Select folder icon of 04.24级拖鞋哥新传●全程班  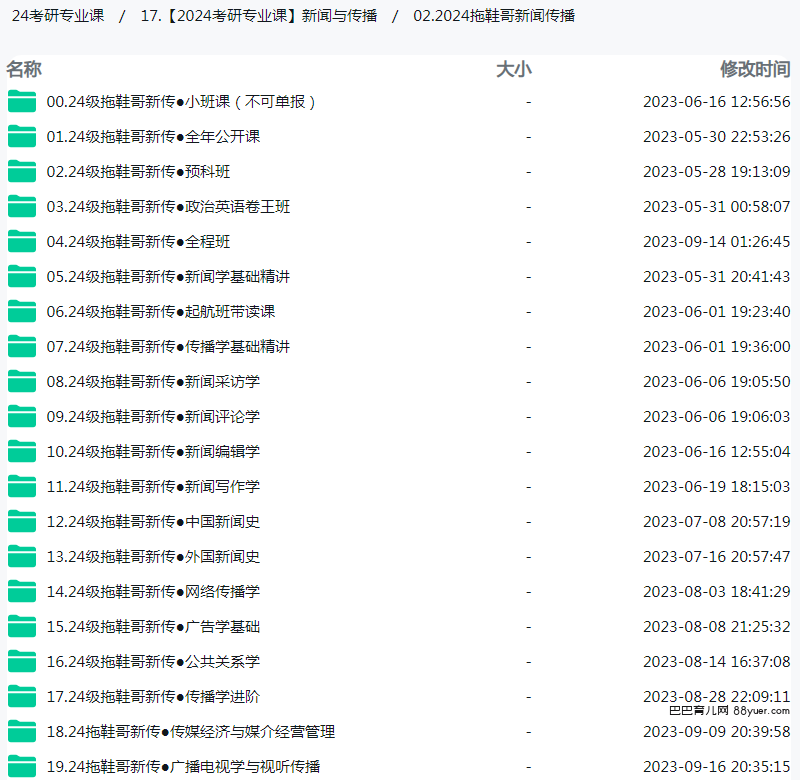pyautogui.click(x=22, y=241)
